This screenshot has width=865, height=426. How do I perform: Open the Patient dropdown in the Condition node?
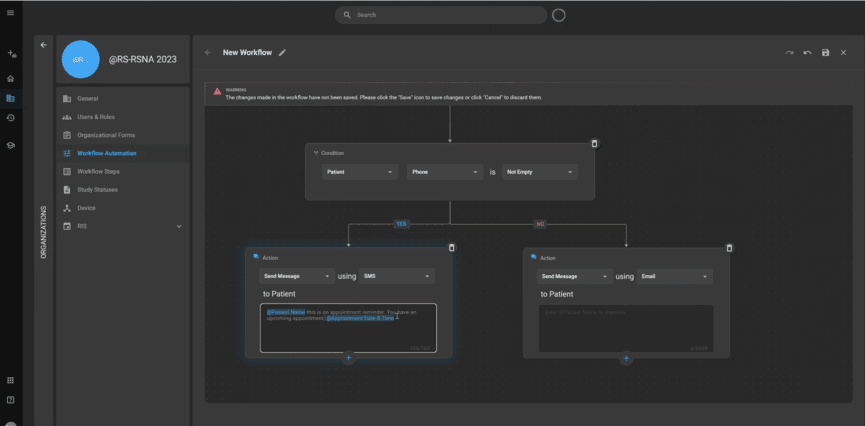[x=360, y=172]
